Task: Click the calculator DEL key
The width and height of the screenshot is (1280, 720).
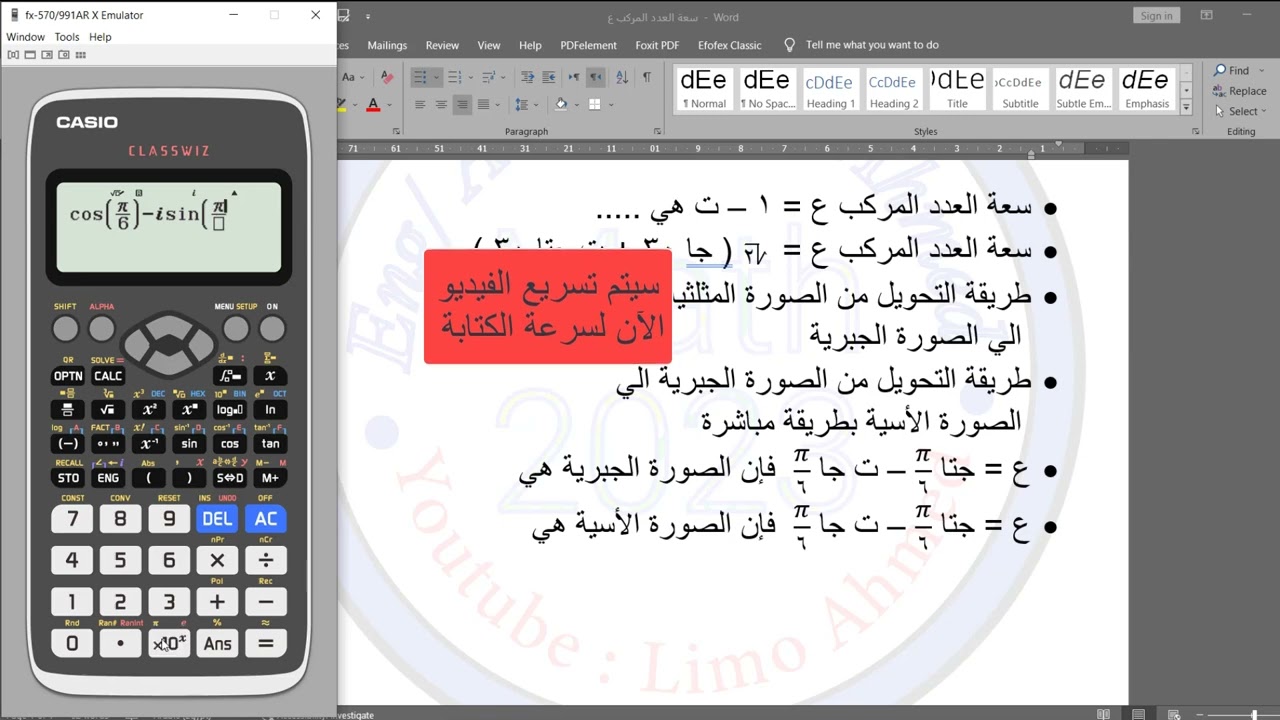Action: (x=217, y=519)
